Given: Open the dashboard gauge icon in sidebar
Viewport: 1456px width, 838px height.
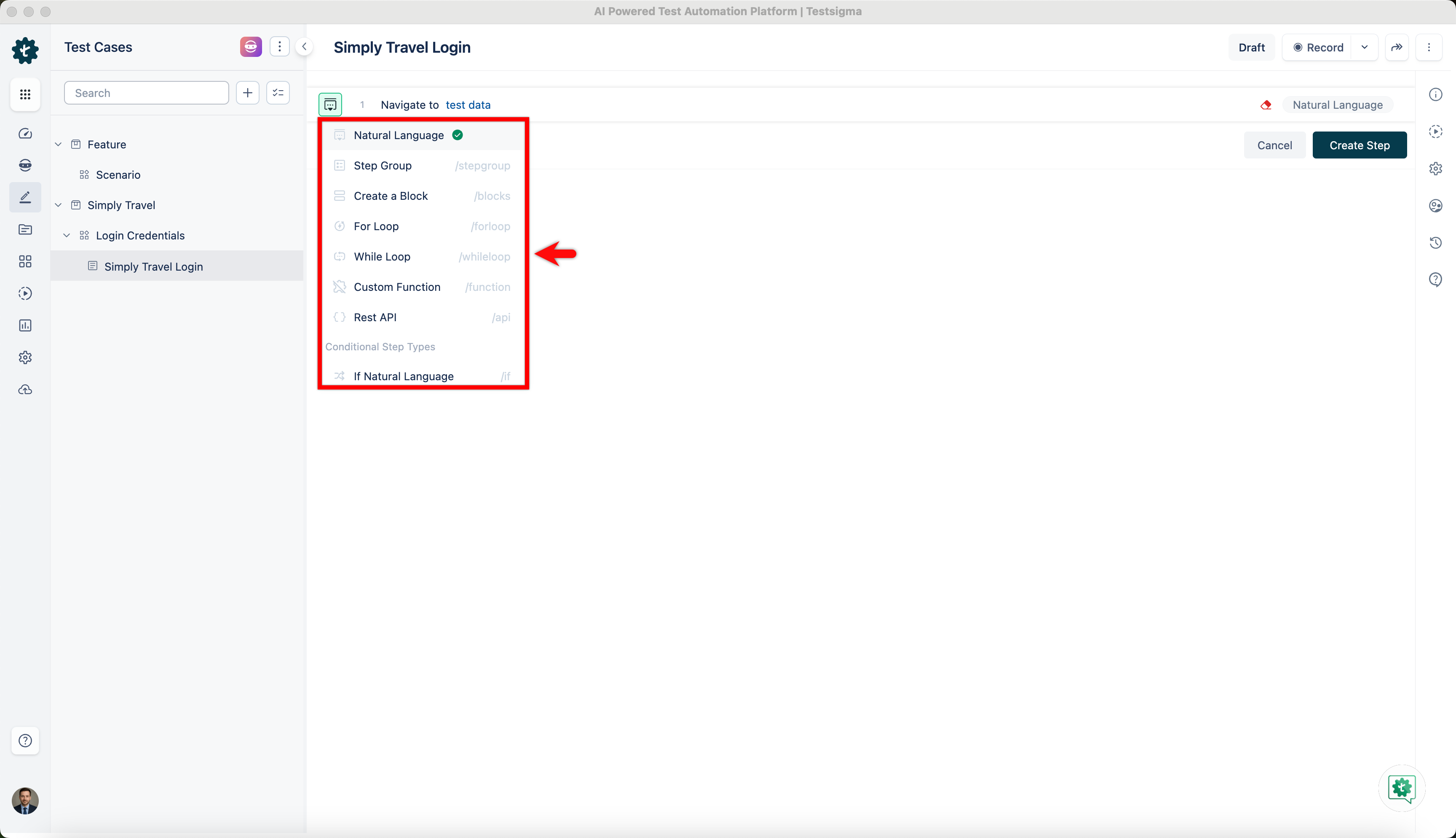Looking at the screenshot, I should point(25,134).
